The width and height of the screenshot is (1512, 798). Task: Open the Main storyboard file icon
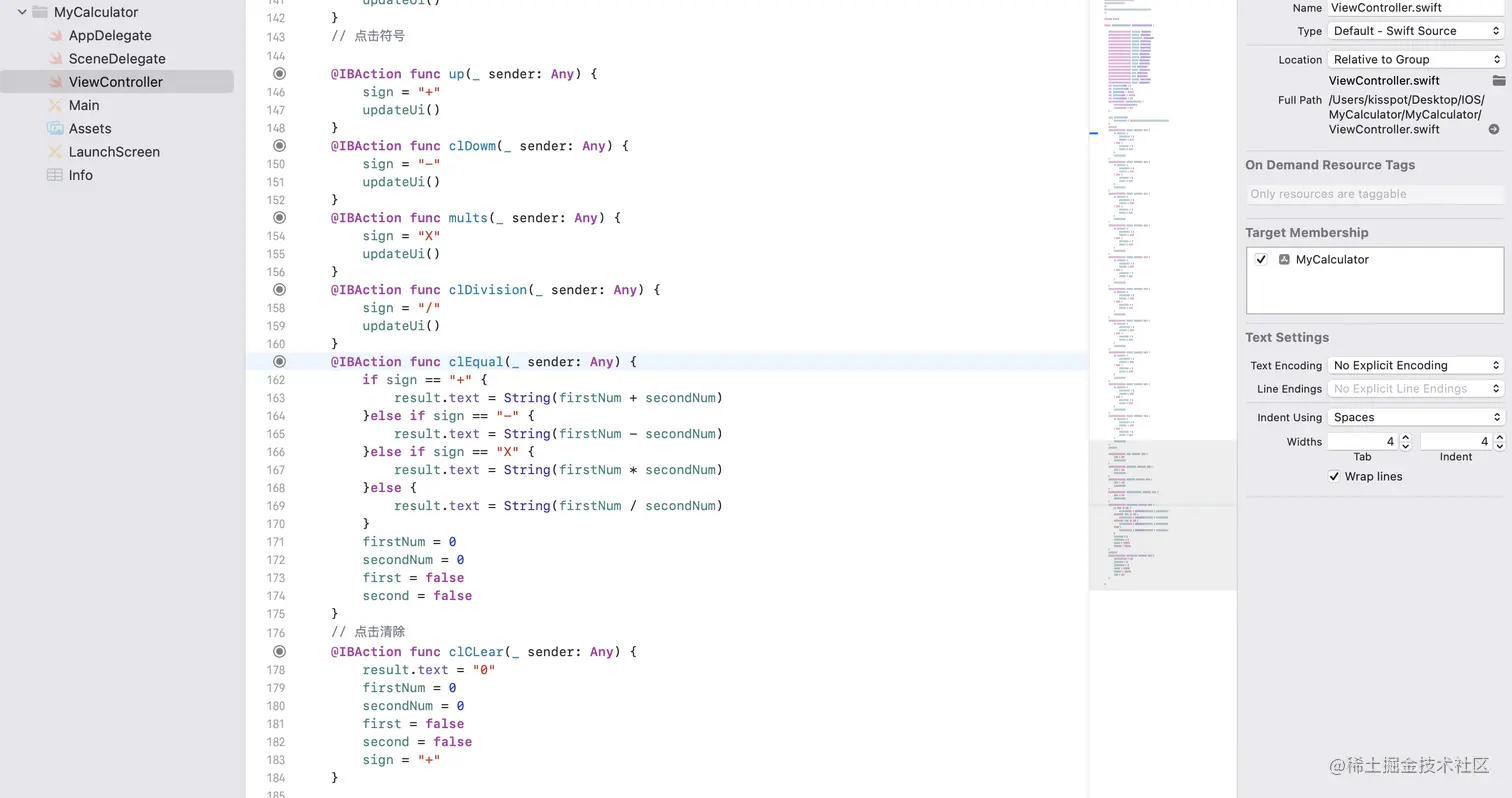point(55,105)
